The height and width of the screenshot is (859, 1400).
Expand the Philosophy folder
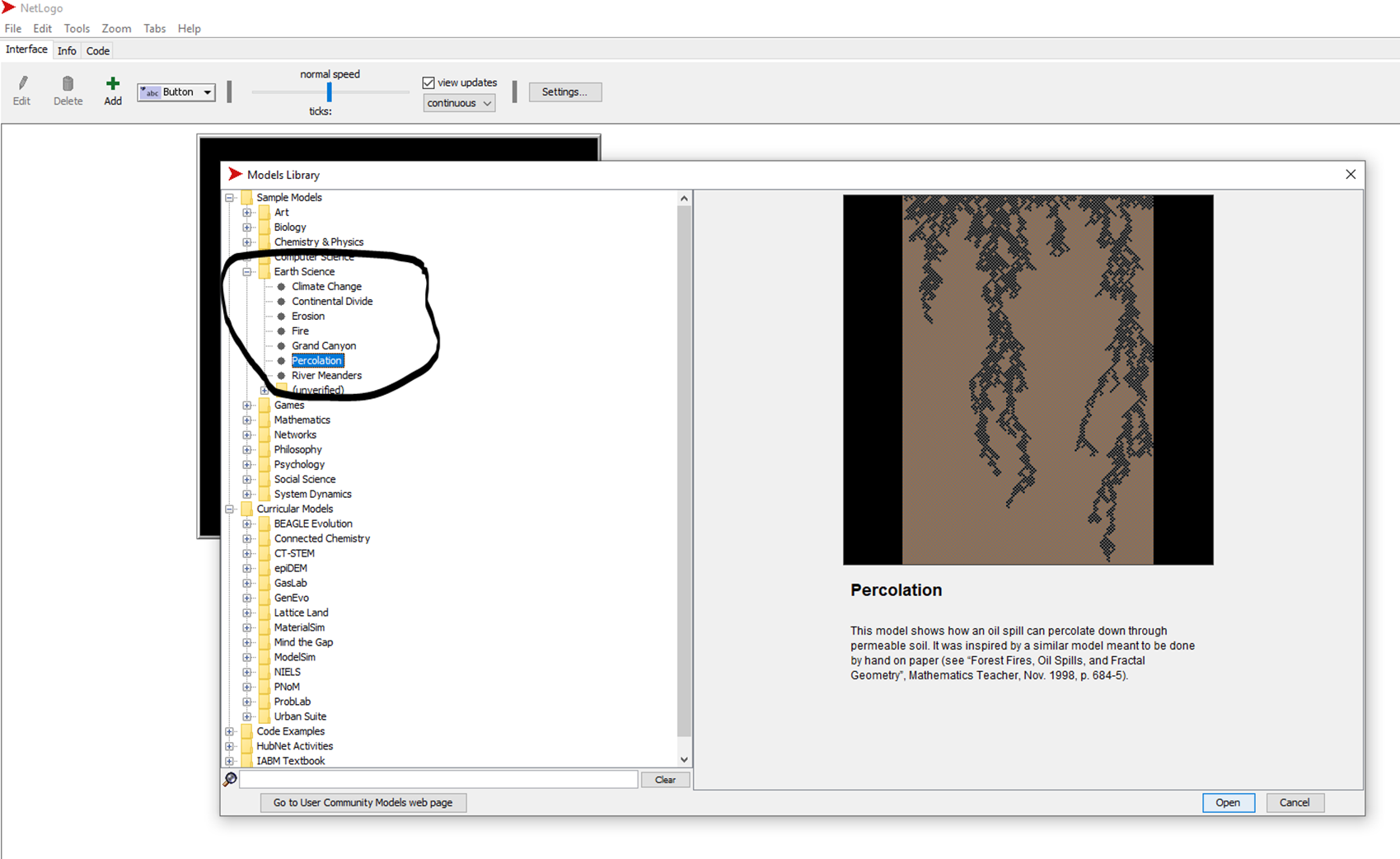click(247, 450)
